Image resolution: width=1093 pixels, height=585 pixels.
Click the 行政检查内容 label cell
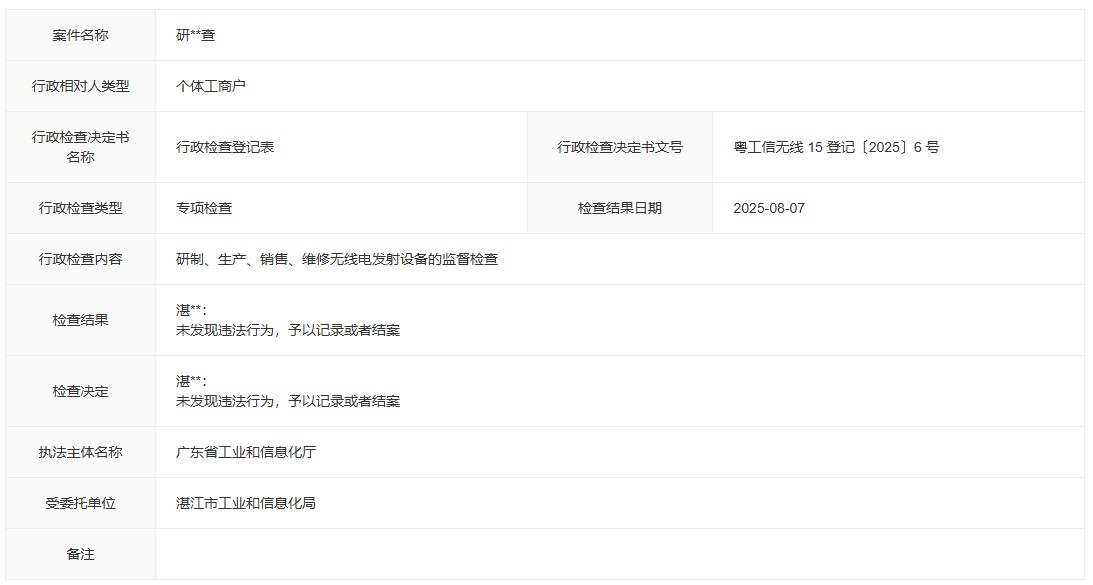80,259
